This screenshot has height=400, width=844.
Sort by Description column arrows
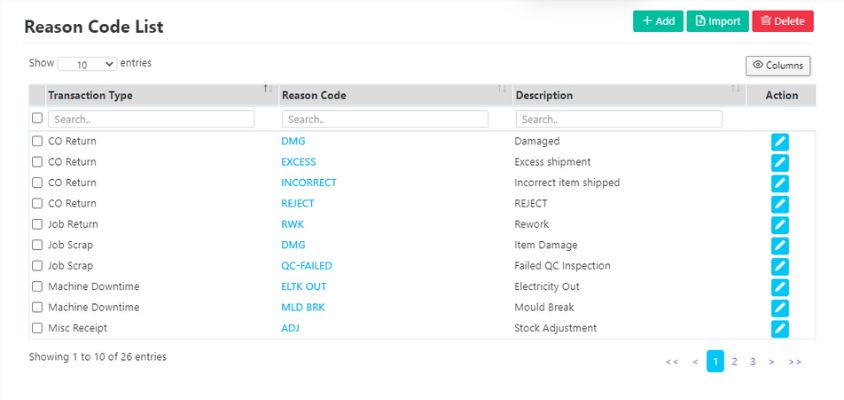(736, 88)
